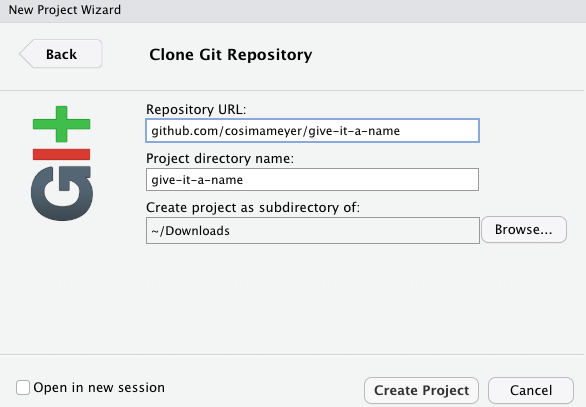Open the folder chooser with Browse...
This screenshot has height=407, width=586.
coord(524,229)
